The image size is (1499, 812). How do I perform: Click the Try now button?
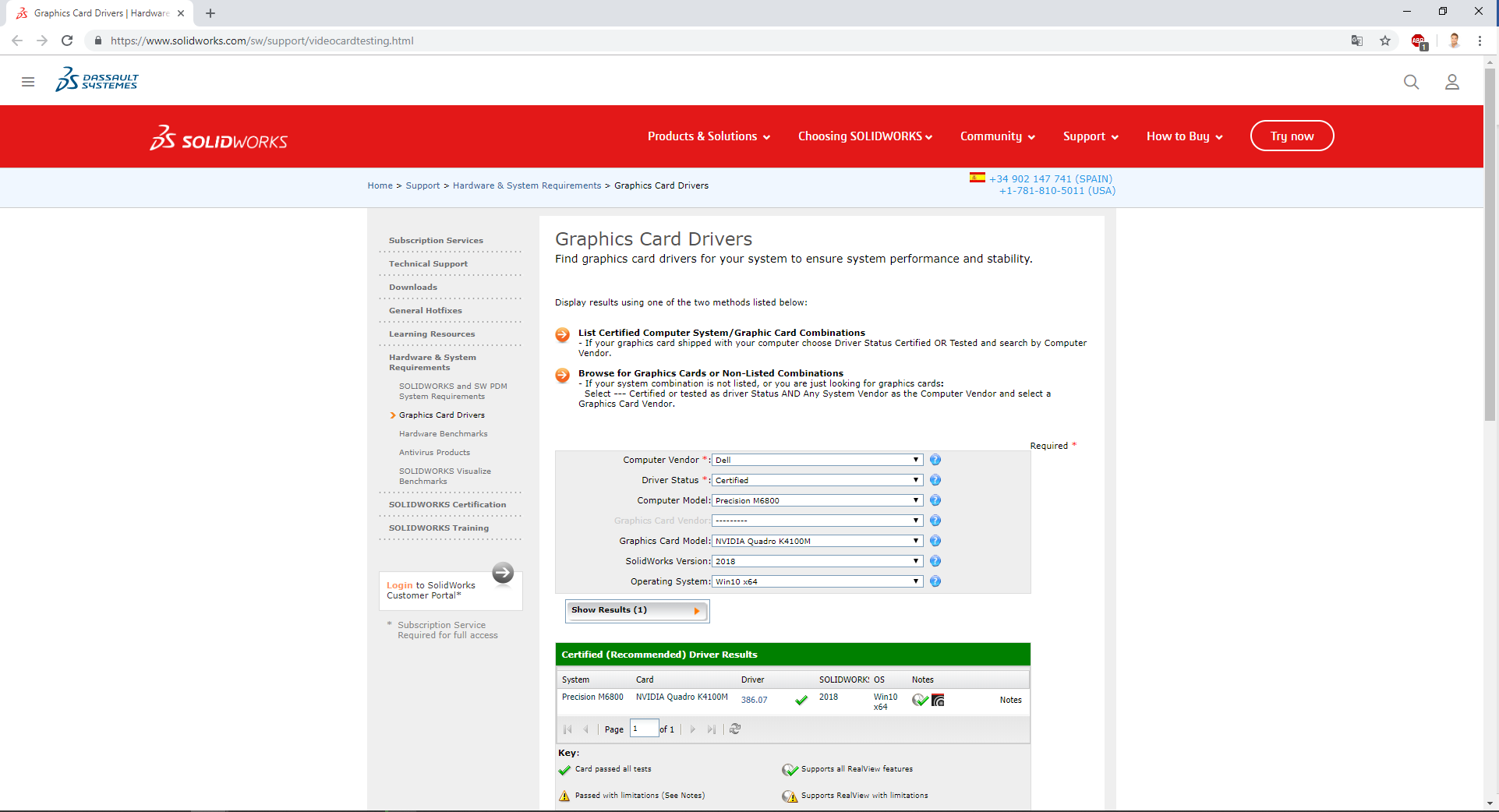click(1292, 136)
